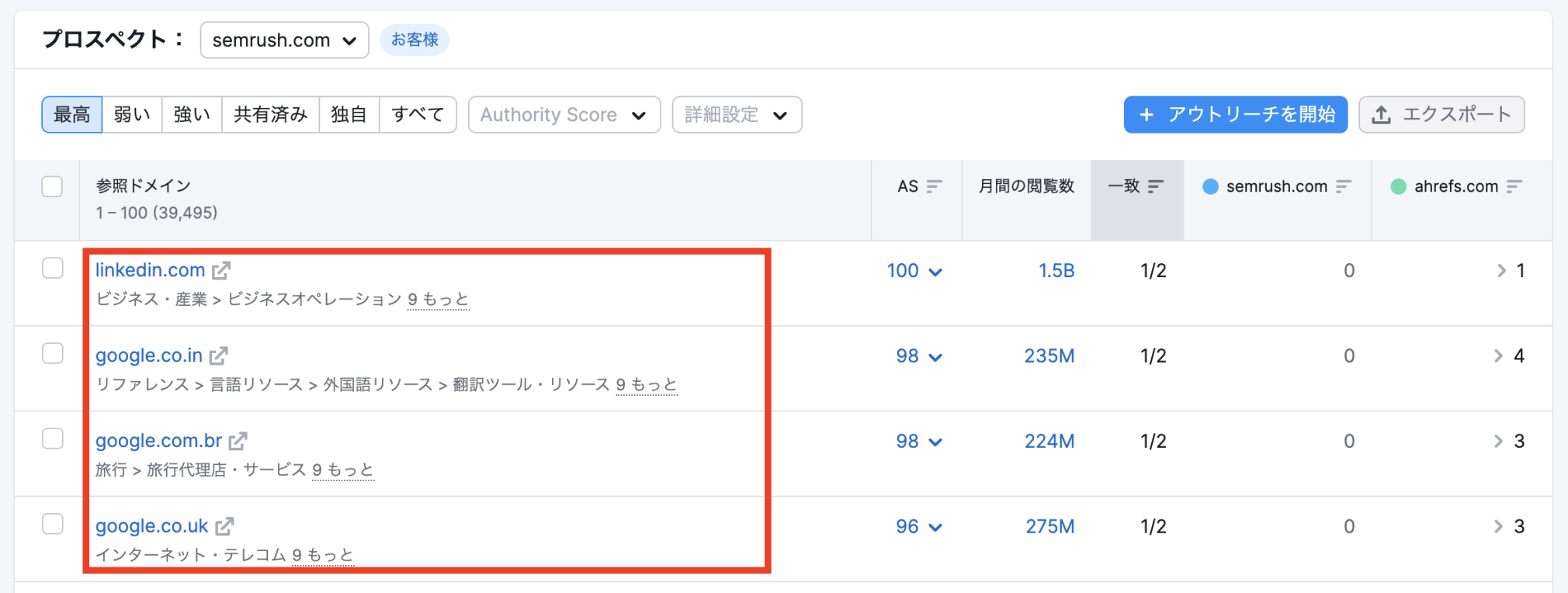Click monthly visits 1.5B for linkedin.com
This screenshot has height=593, width=1568.
point(1056,271)
